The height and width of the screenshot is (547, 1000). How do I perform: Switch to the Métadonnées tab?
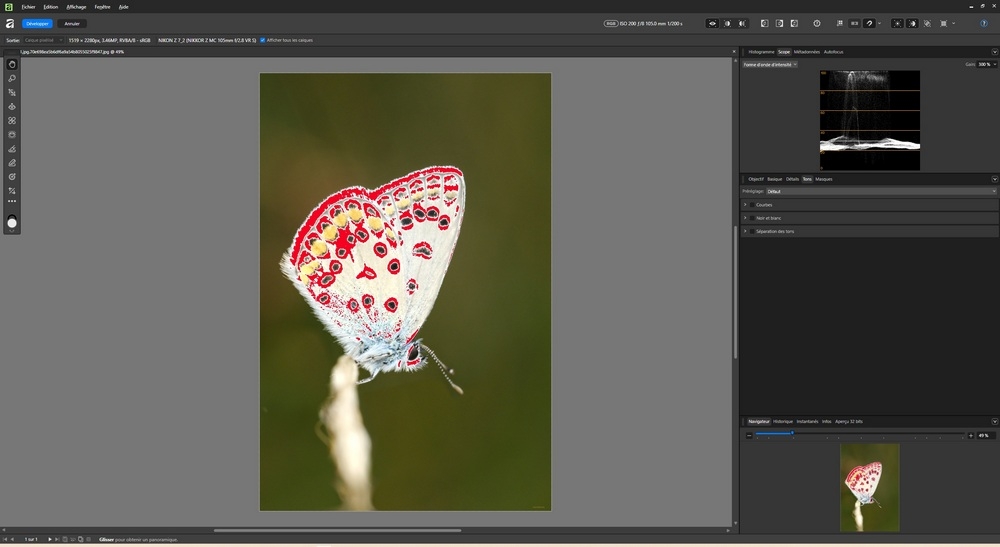[807, 52]
